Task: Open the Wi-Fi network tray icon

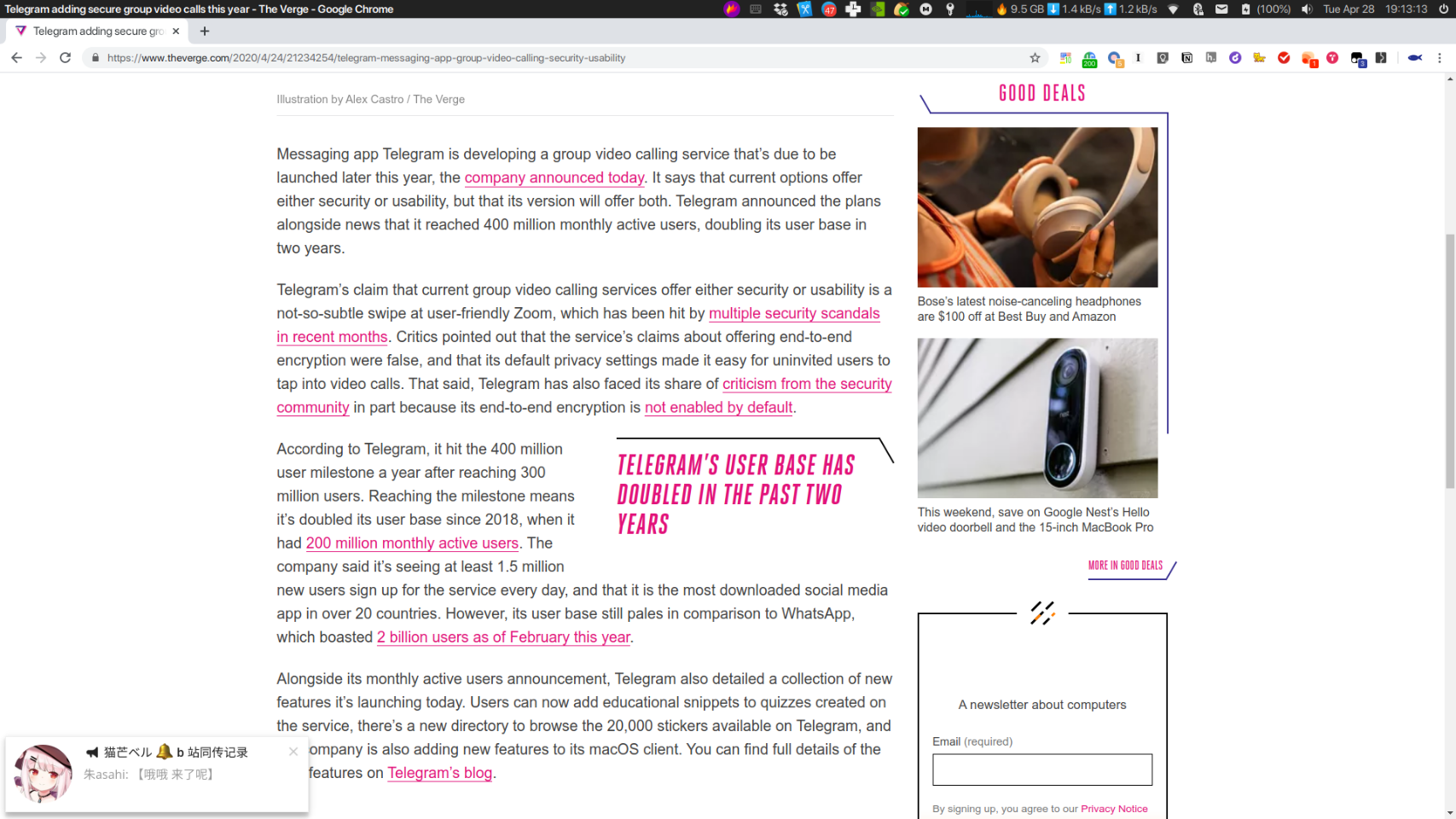Action: [1174, 9]
